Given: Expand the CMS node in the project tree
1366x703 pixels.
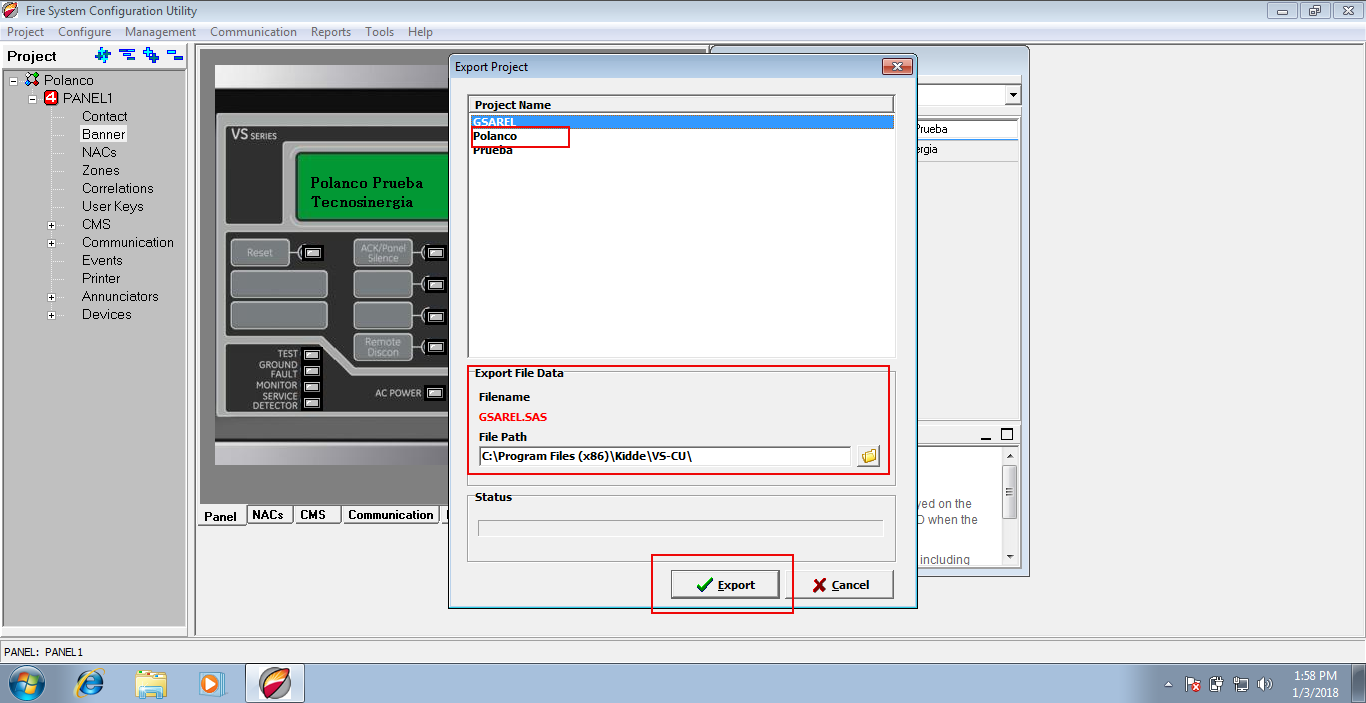Looking at the screenshot, I should point(52,224).
